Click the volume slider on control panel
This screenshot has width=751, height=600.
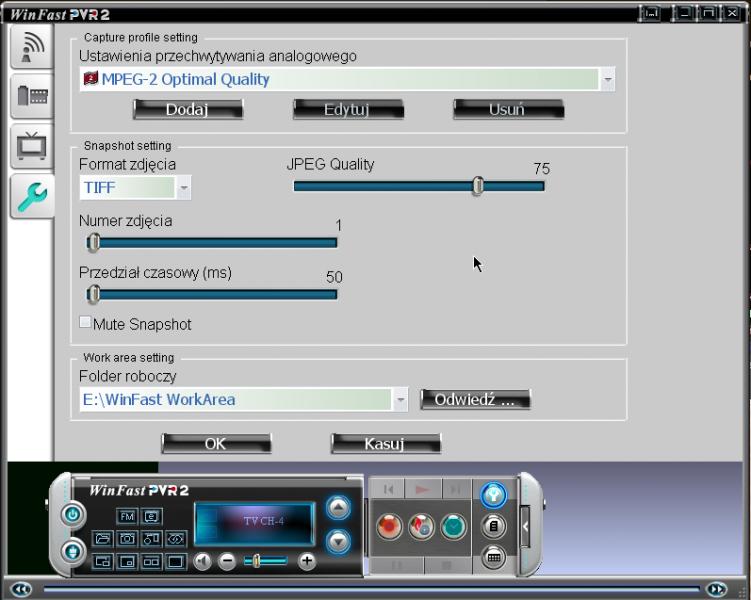pos(265,561)
